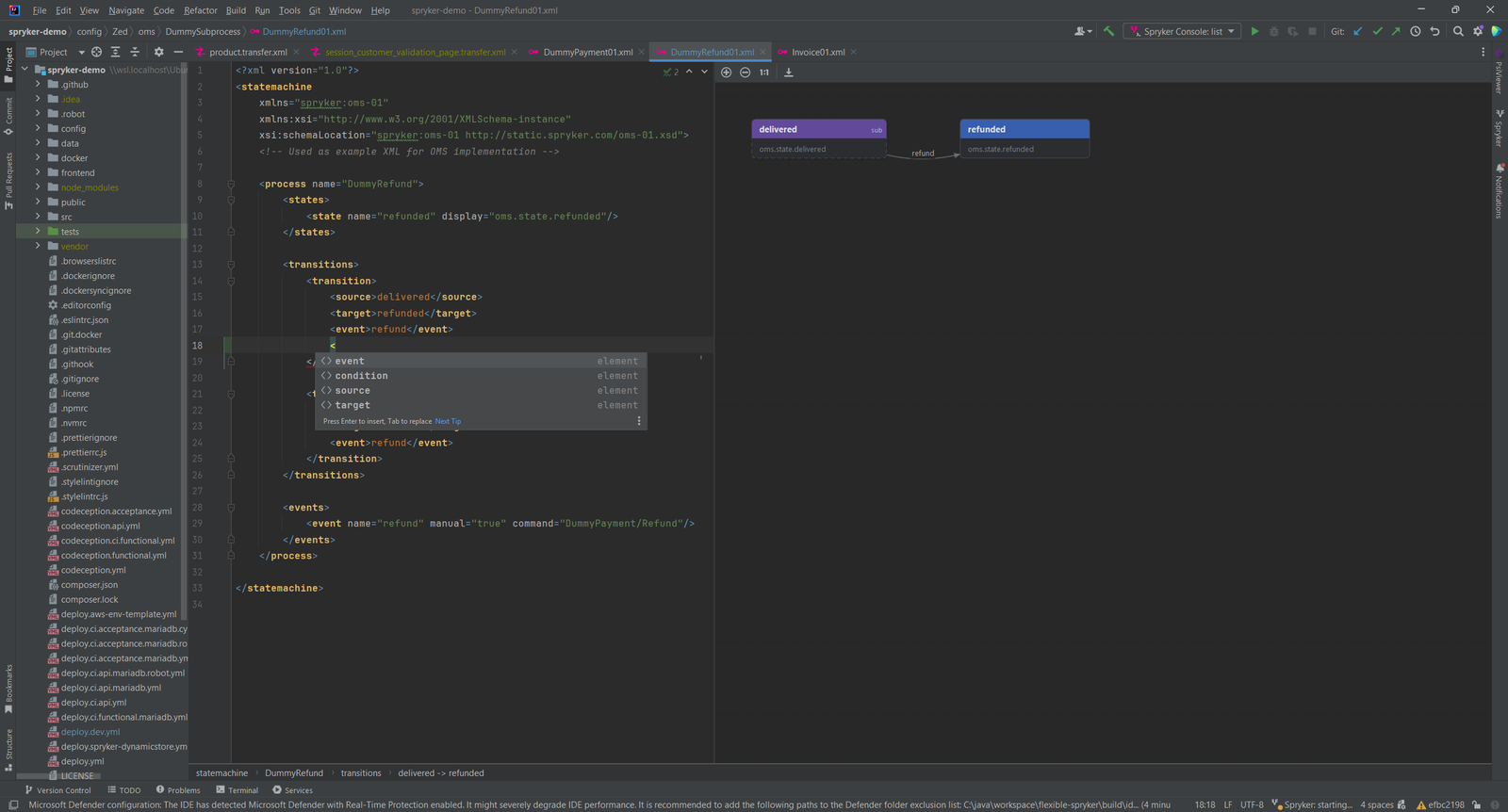Viewport: 1508px width, 812px height.
Task: Expand the vendor folder
Action: click(x=38, y=246)
